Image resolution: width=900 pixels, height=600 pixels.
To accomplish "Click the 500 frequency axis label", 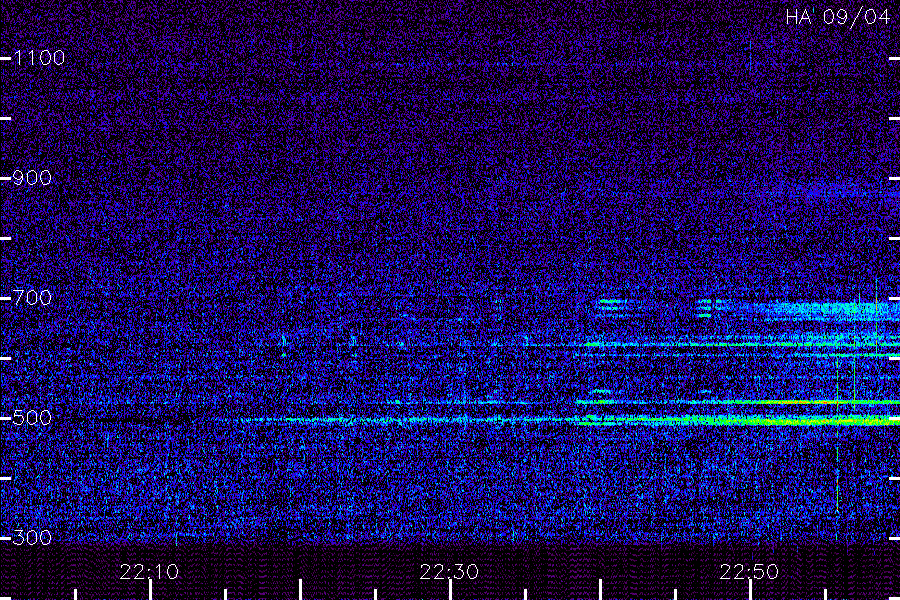I will (x=32, y=418).
